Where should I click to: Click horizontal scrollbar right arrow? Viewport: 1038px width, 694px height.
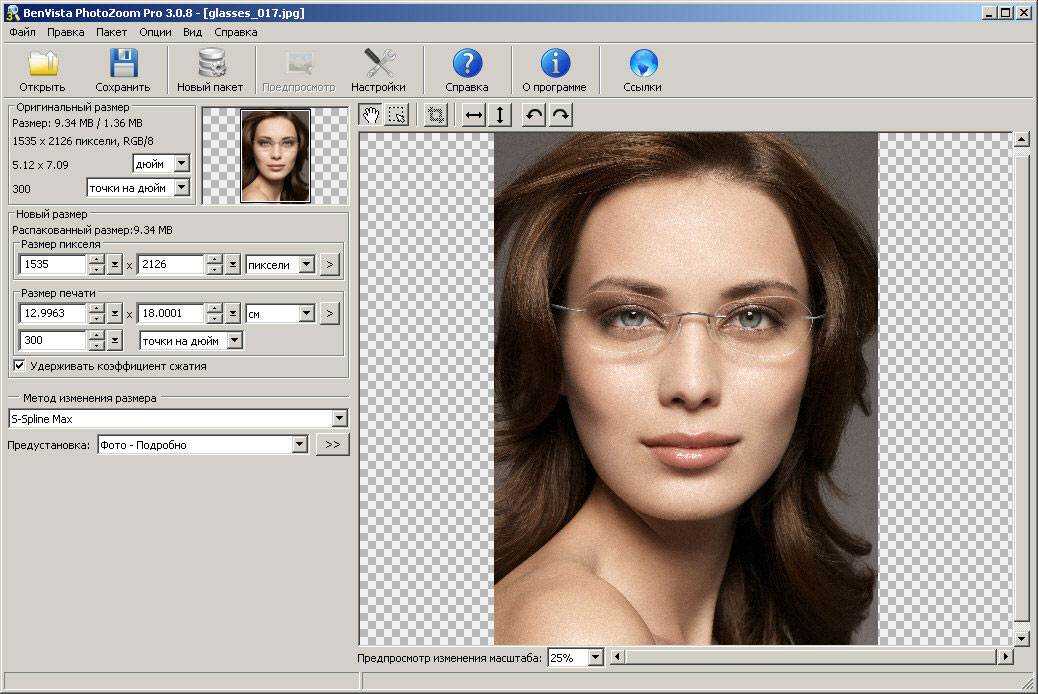pyautogui.click(x=1006, y=657)
